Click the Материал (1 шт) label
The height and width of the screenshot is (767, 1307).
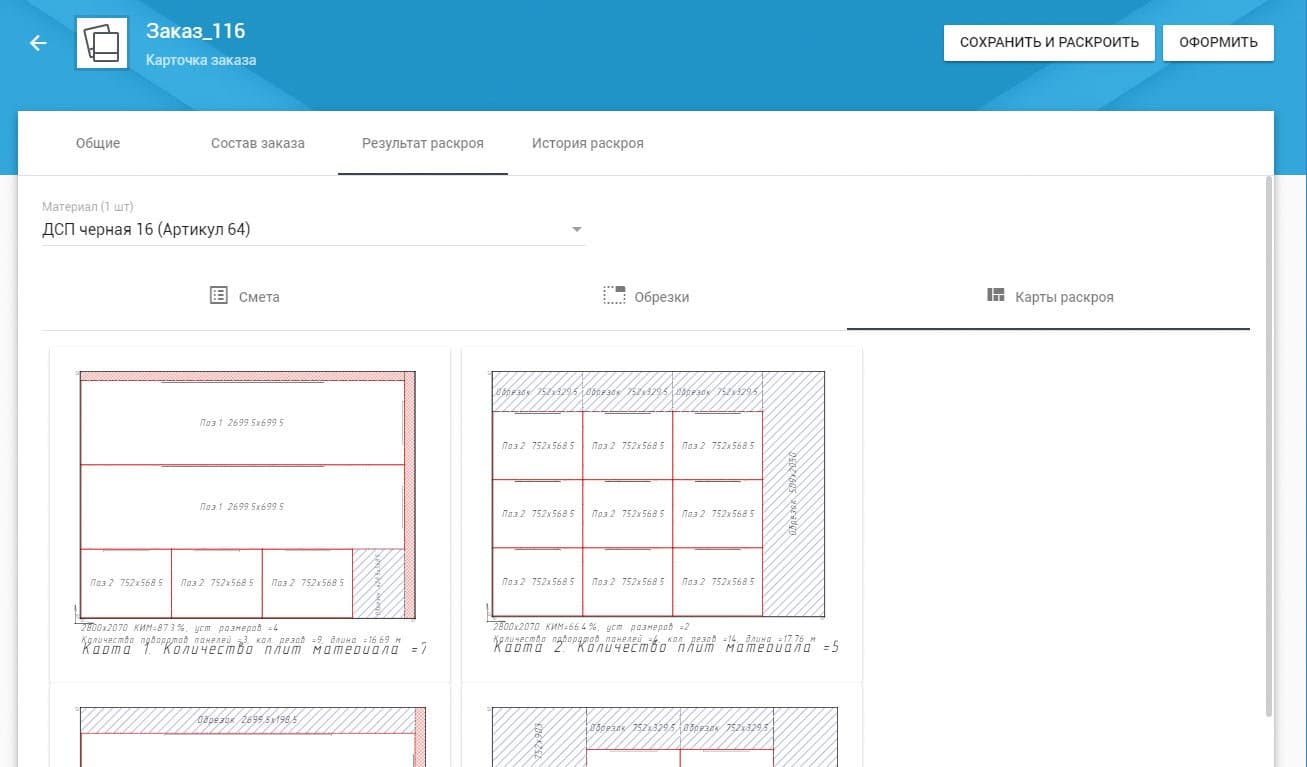click(88, 207)
